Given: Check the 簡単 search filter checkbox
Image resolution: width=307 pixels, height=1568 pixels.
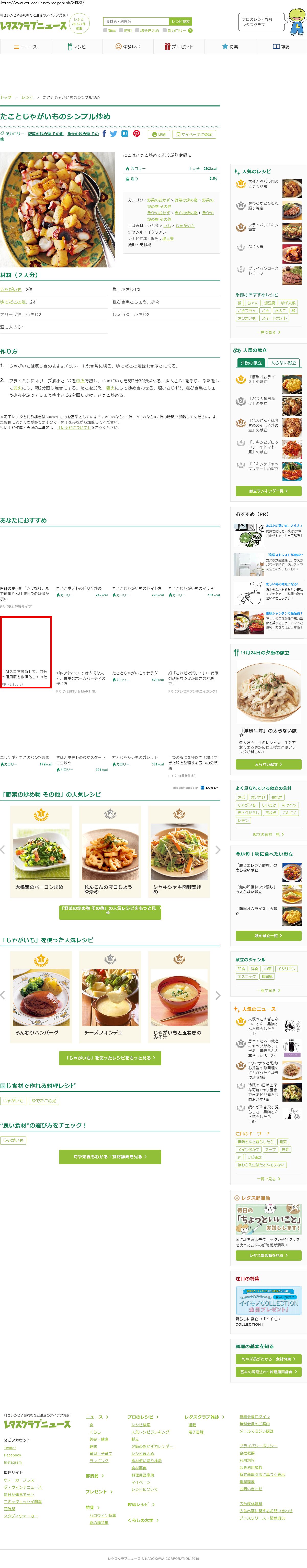Looking at the screenshot, I should point(105,30).
